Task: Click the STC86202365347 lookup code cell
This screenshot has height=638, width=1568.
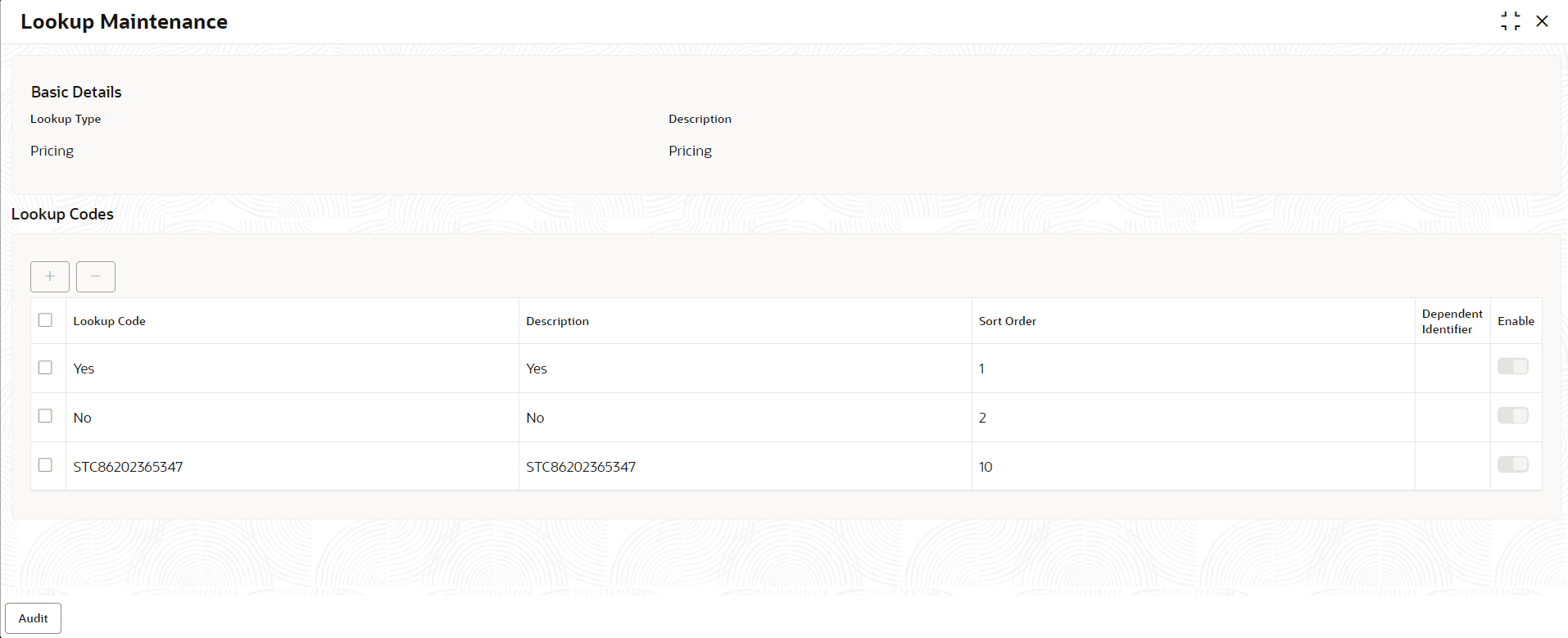Action: tap(128, 467)
